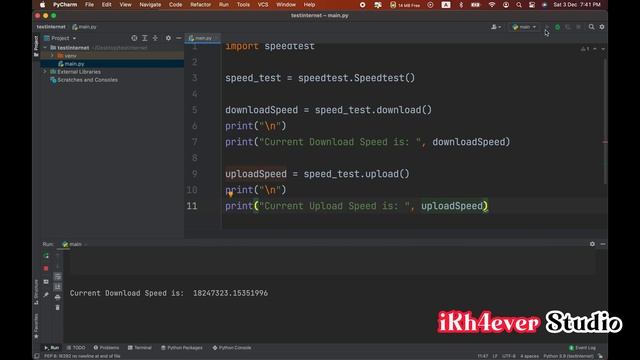640x360 pixels.
Task: Expand the inspection widget arrow in the editor
Action: tap(603, 49)
